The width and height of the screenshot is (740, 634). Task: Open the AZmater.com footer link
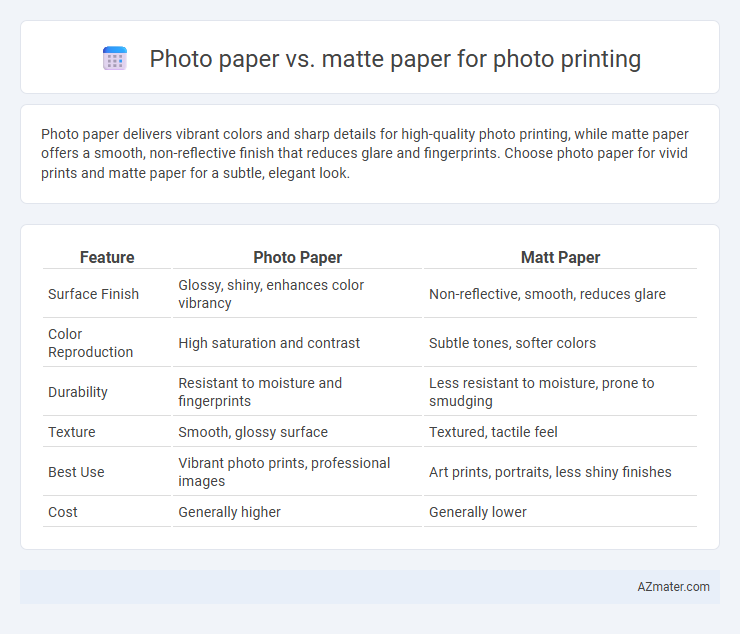point(673,587)
